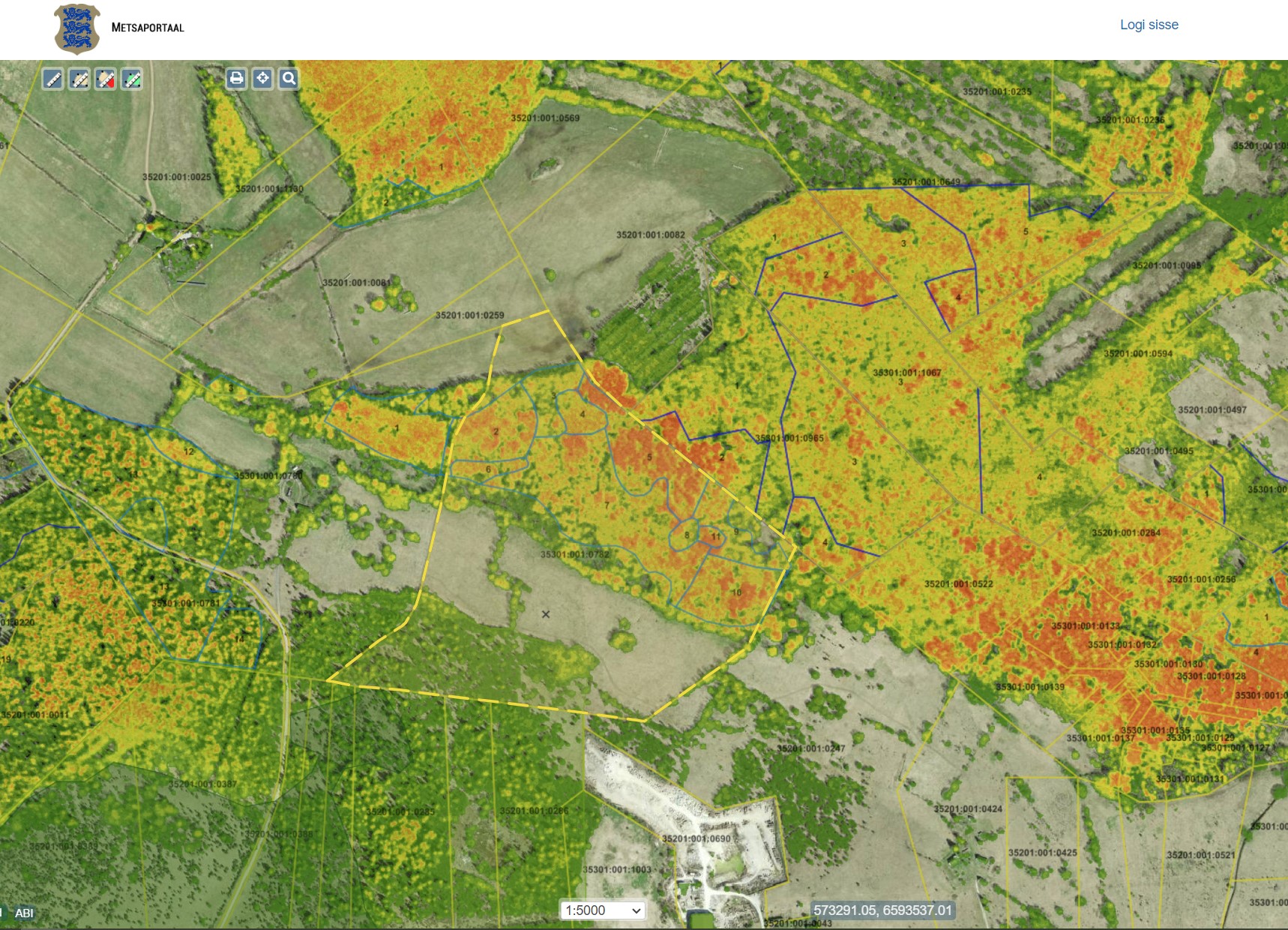Click parcel label 35201:001:0497
The height and width of the screenshot is (930, 1288).
(x=1212, y=409)
